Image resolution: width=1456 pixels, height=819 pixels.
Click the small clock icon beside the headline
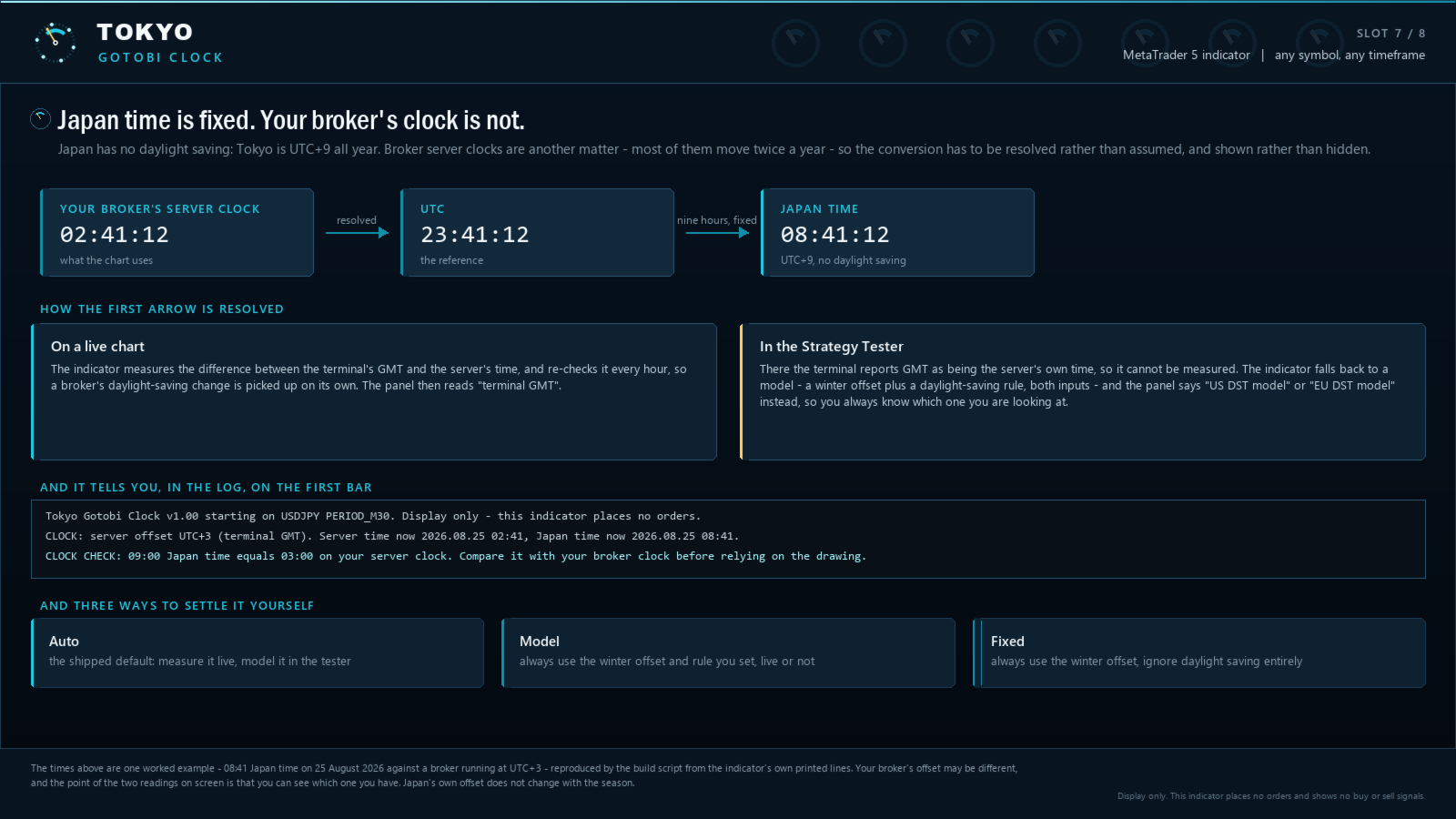tap(40, 118)
